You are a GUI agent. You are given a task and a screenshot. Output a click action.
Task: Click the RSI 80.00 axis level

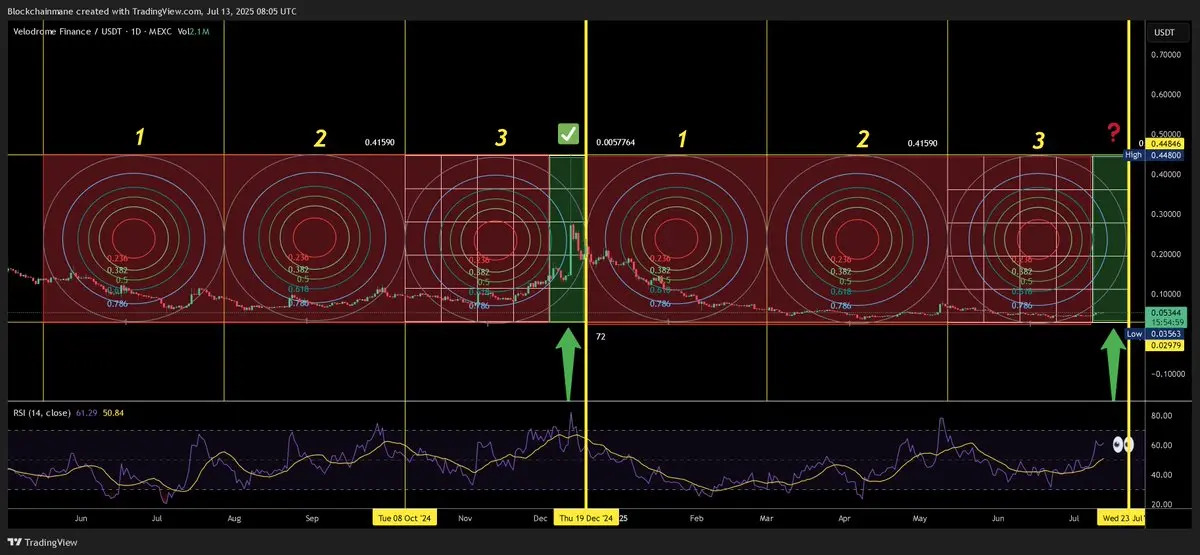point(1161,414)
